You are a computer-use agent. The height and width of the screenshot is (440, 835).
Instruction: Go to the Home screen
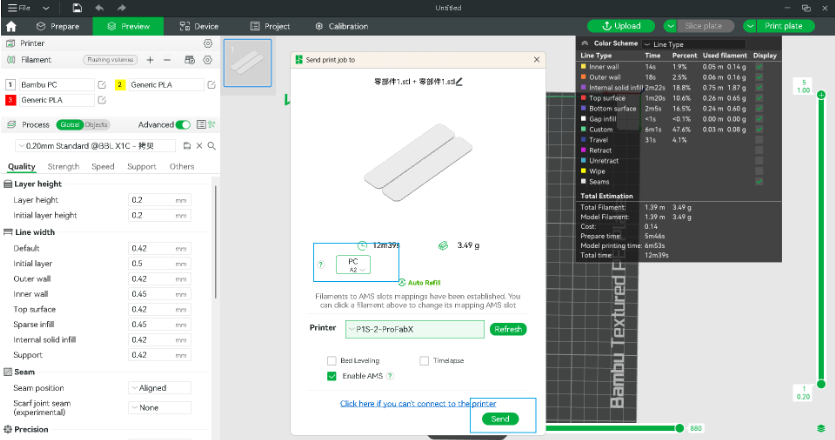pos(11,26)
